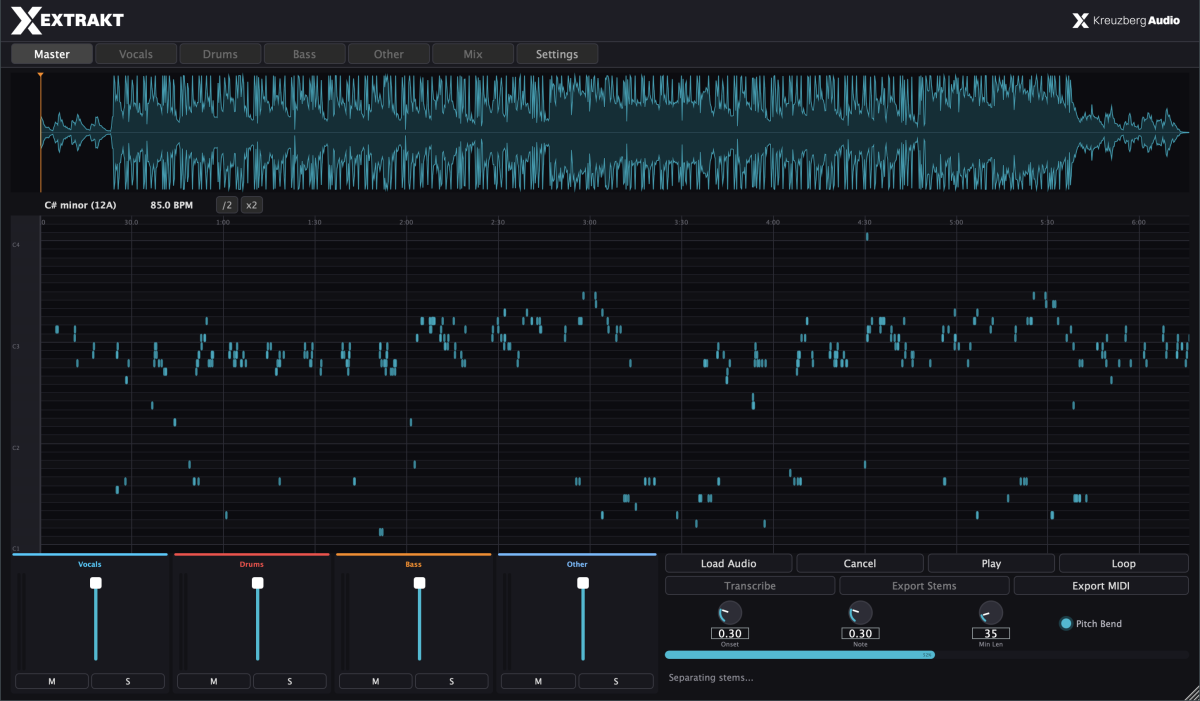Solo the Drums stem
This screenshot has height=701, width=1200.
290,681
